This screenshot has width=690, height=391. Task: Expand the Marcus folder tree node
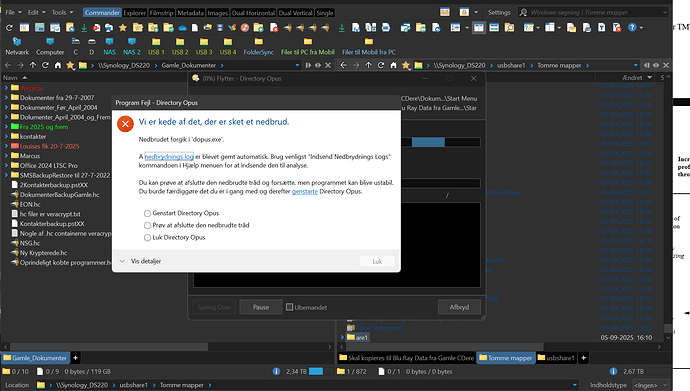(6, 156)
